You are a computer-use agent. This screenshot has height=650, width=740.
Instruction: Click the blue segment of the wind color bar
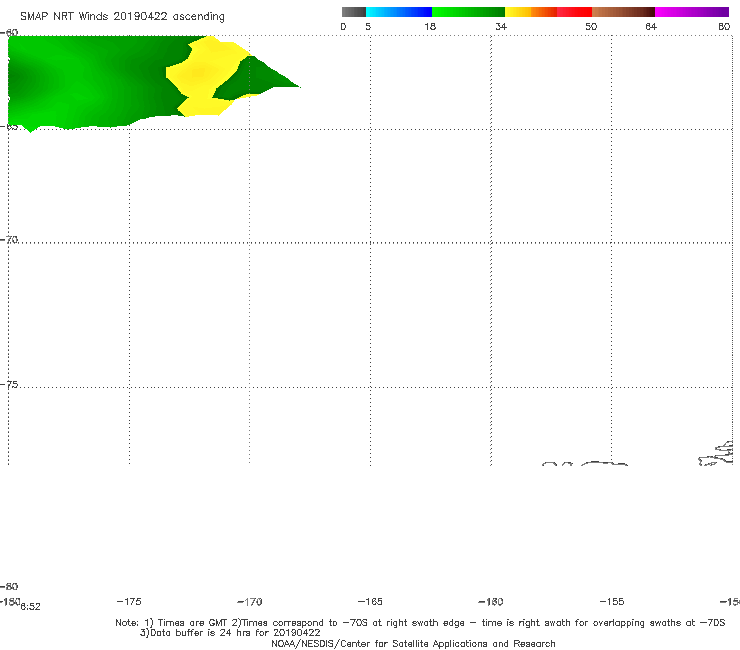399,12
